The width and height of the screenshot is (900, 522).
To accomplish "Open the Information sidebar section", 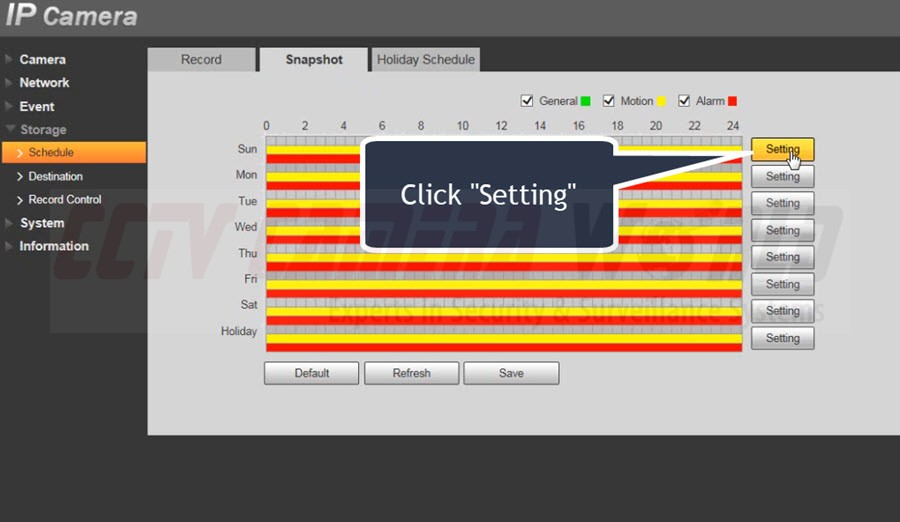I will point(54,246).
